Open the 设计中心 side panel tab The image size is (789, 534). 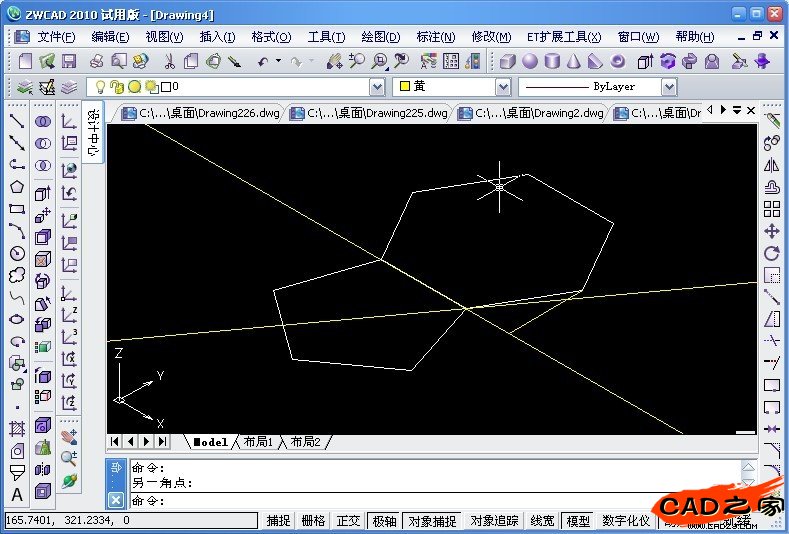(x=93, y=132)
